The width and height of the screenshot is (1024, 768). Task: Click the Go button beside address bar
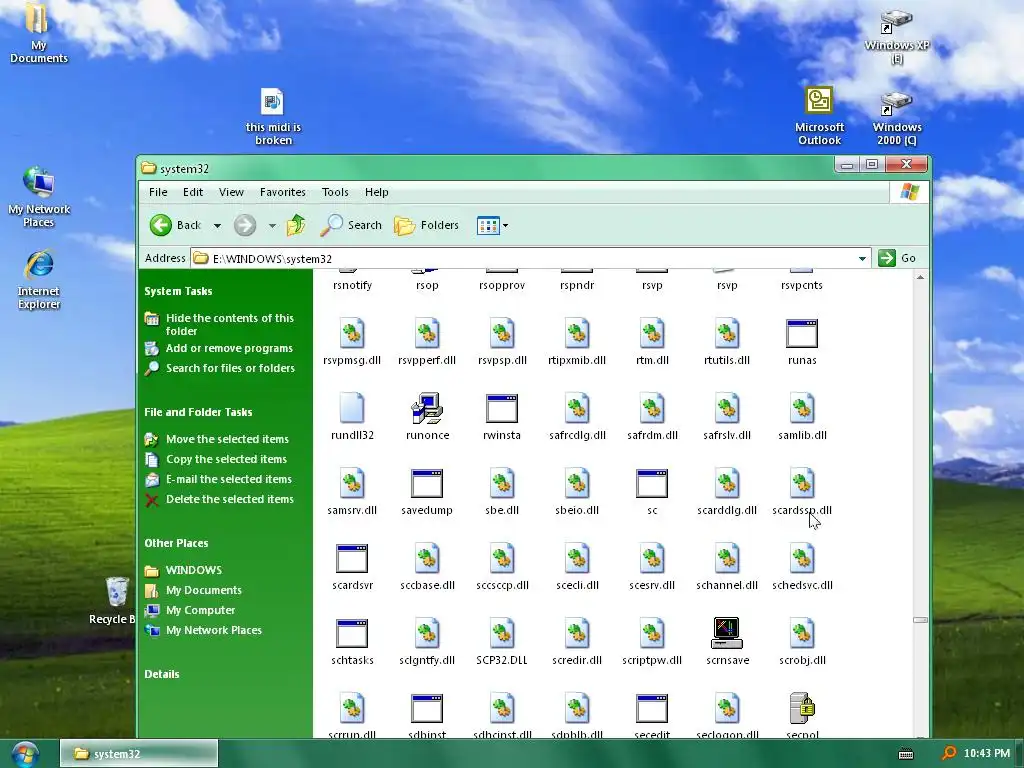click(x=898, y=258)
